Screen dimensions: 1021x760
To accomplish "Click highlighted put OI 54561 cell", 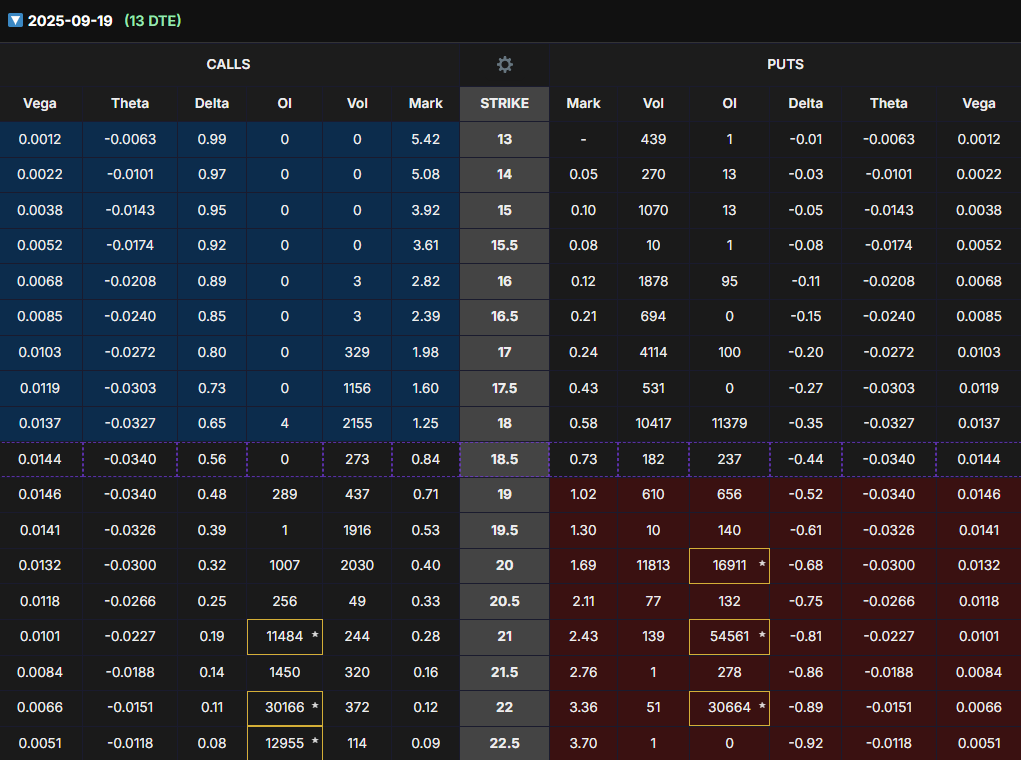I will [729, 637].
